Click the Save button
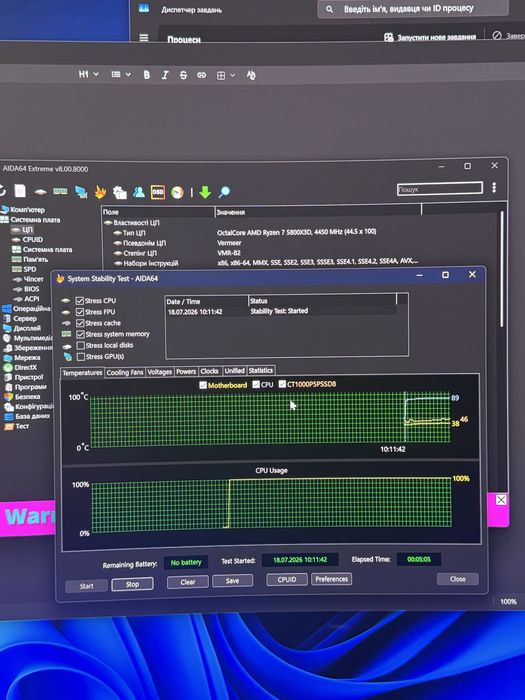 tap(232, 581)
